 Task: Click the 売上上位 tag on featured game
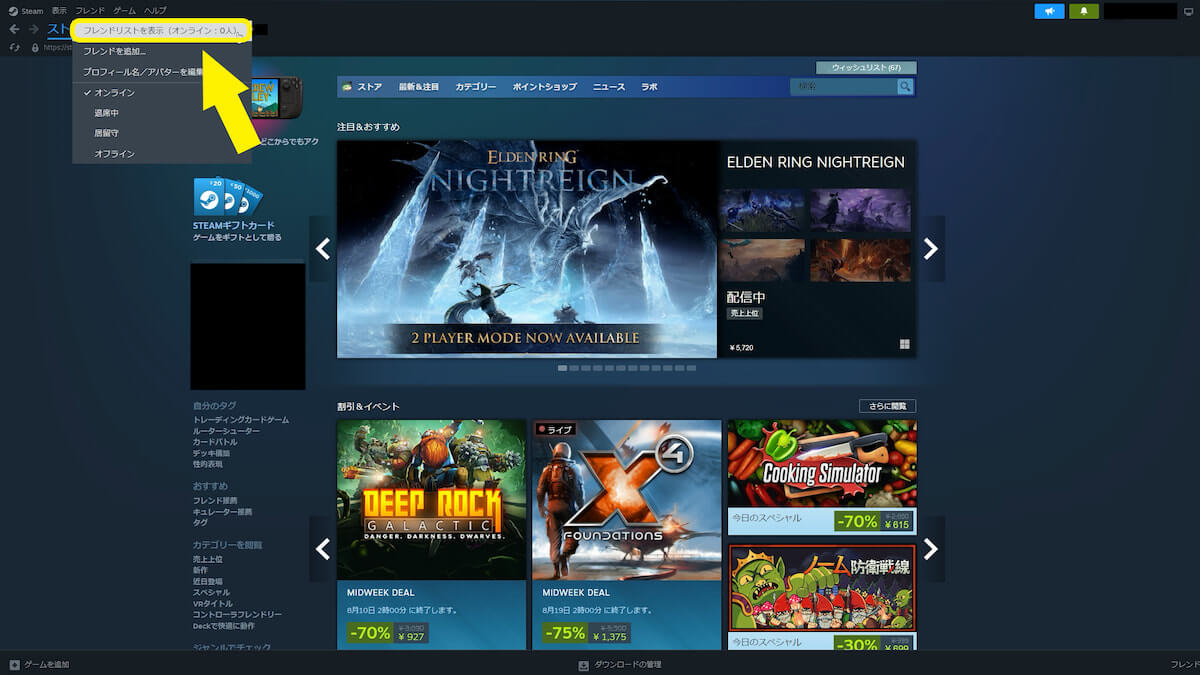click(x=744, y=313)
